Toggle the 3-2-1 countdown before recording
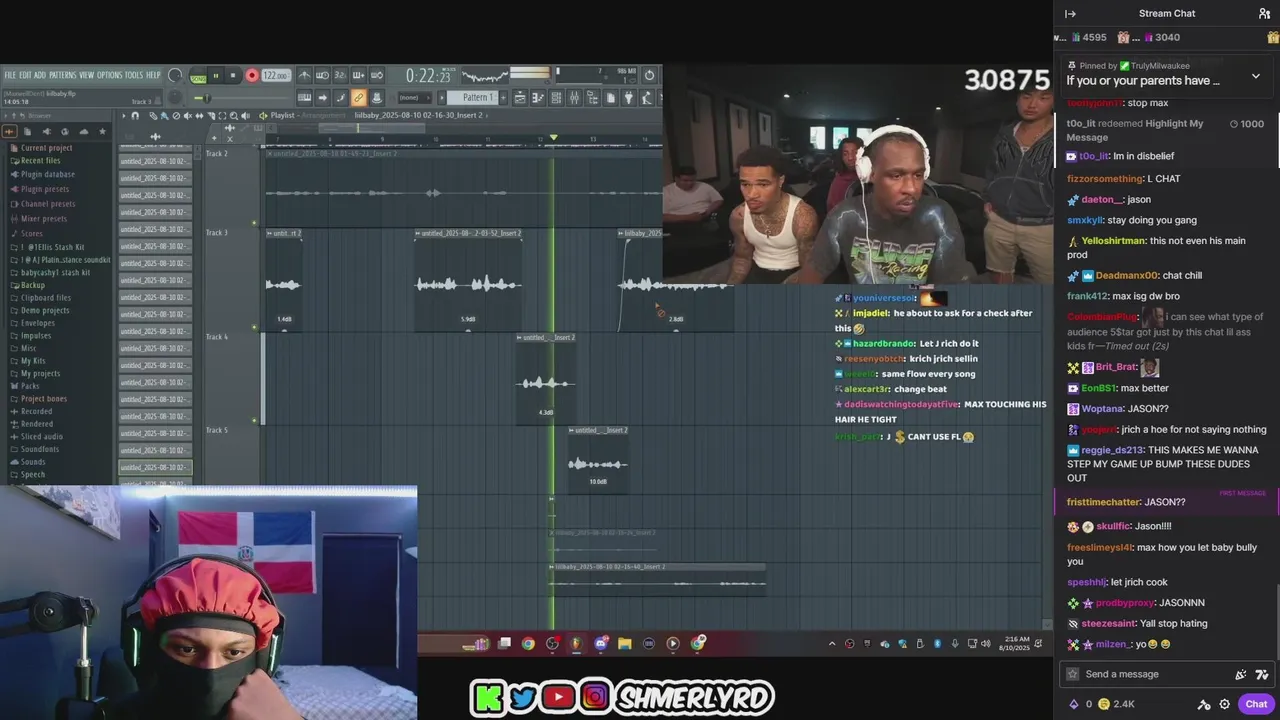Image resolution: width=1280 pixels, height=720 pixels. coord(340,75)
